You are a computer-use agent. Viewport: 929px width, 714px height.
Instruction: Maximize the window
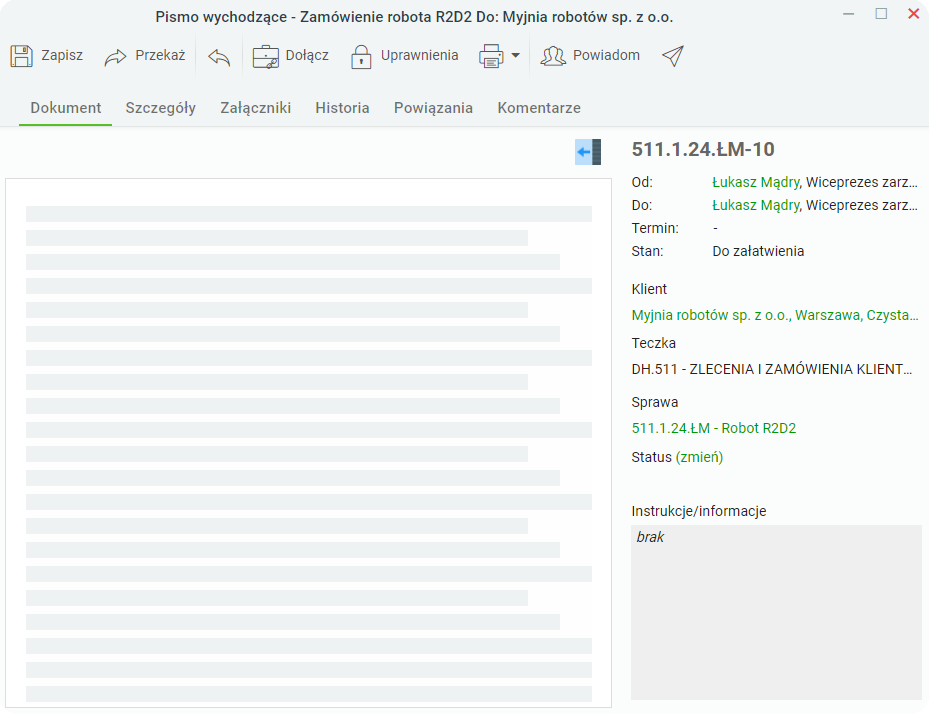[x=881, y=14]
